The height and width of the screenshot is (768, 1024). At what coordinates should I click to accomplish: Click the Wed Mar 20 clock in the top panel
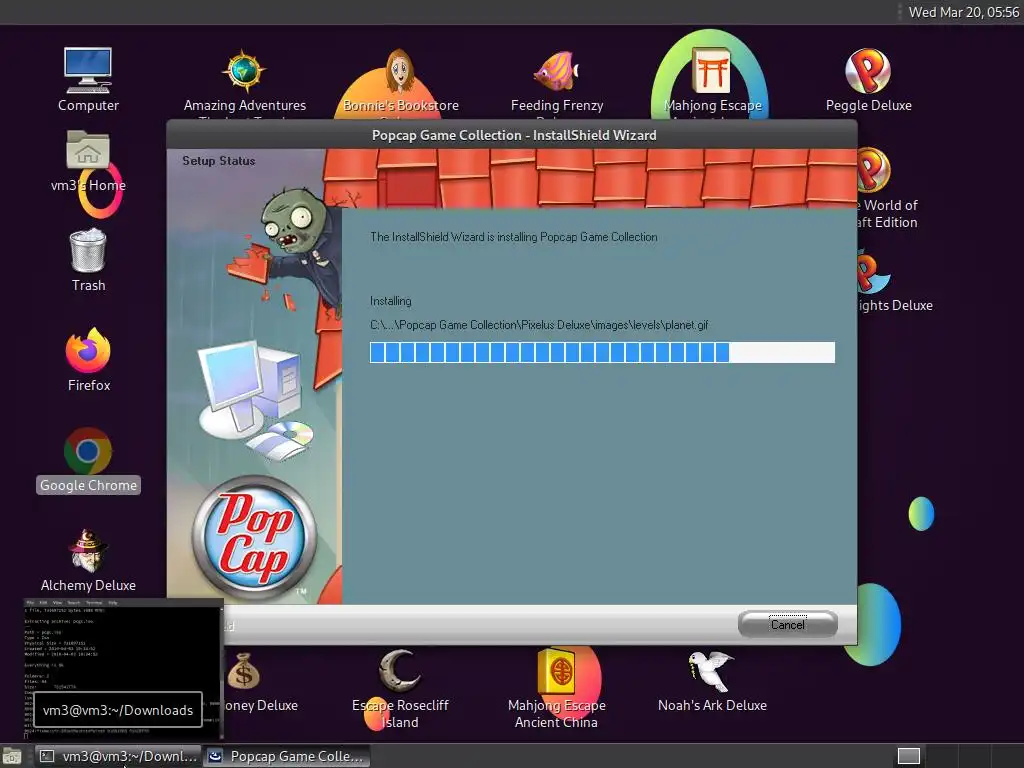963,12
